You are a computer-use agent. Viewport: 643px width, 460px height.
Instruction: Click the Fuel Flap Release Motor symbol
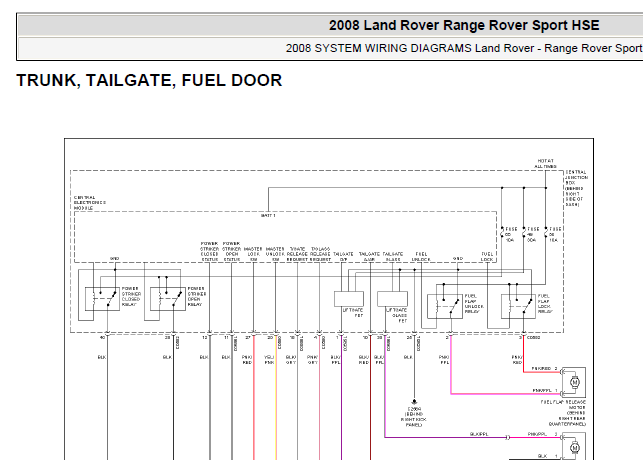[574, 382]
